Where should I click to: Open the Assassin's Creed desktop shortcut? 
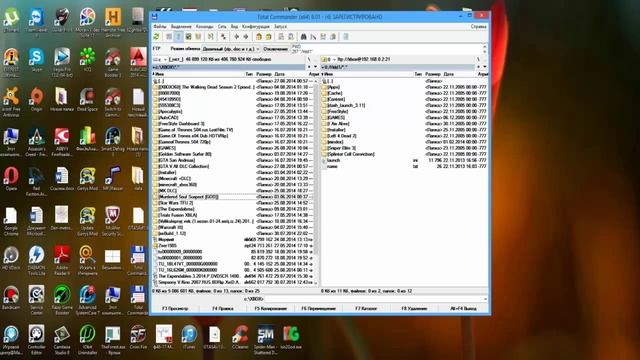click(36, 141)
